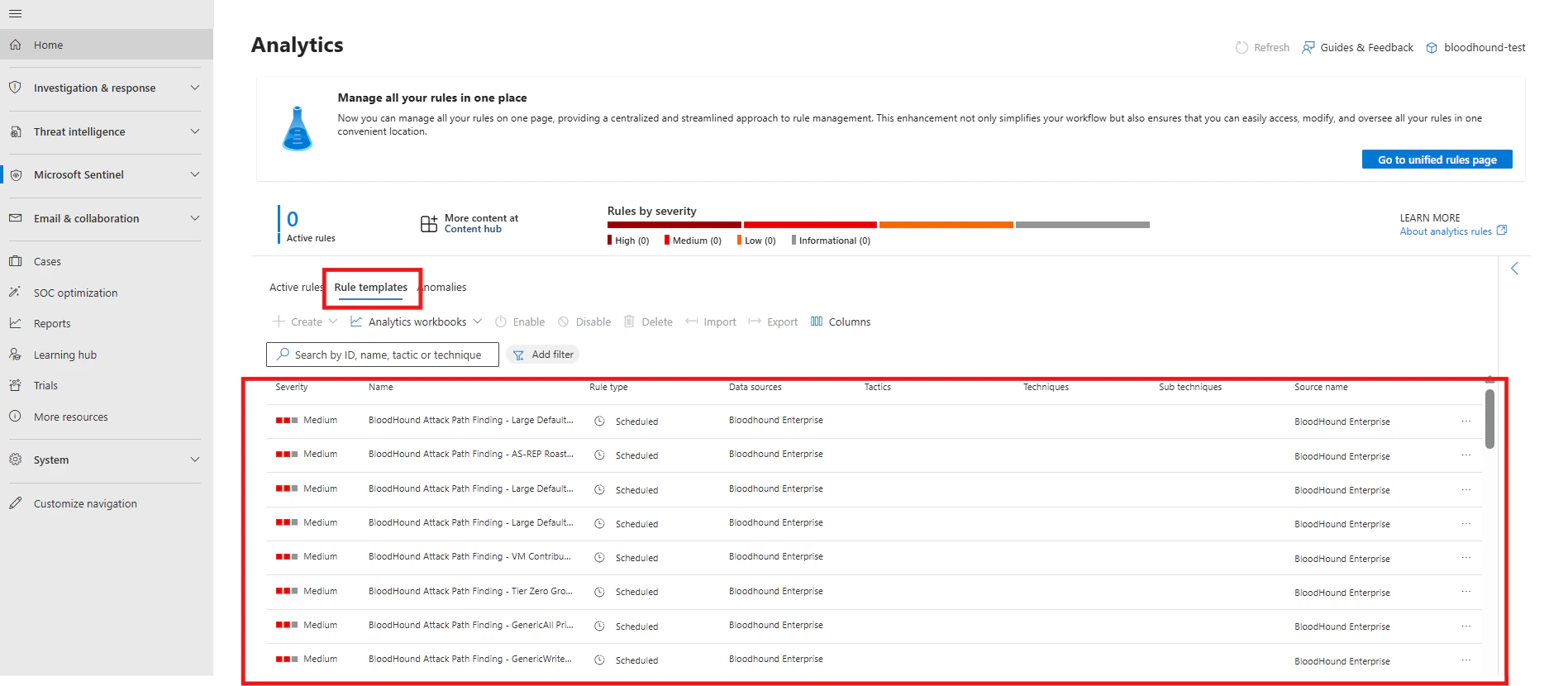Switch to the Active rules tab
Viewport: 1568px width, 686px height.
click(x=295, y=287)
